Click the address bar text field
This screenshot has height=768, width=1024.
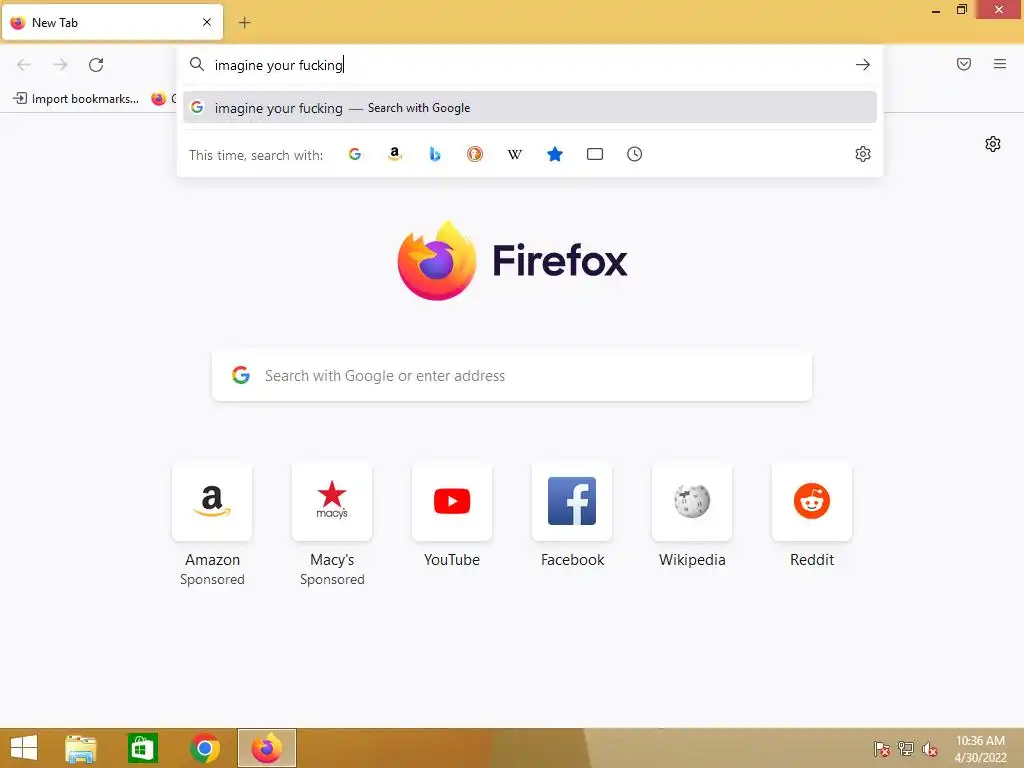pos(529,65)
